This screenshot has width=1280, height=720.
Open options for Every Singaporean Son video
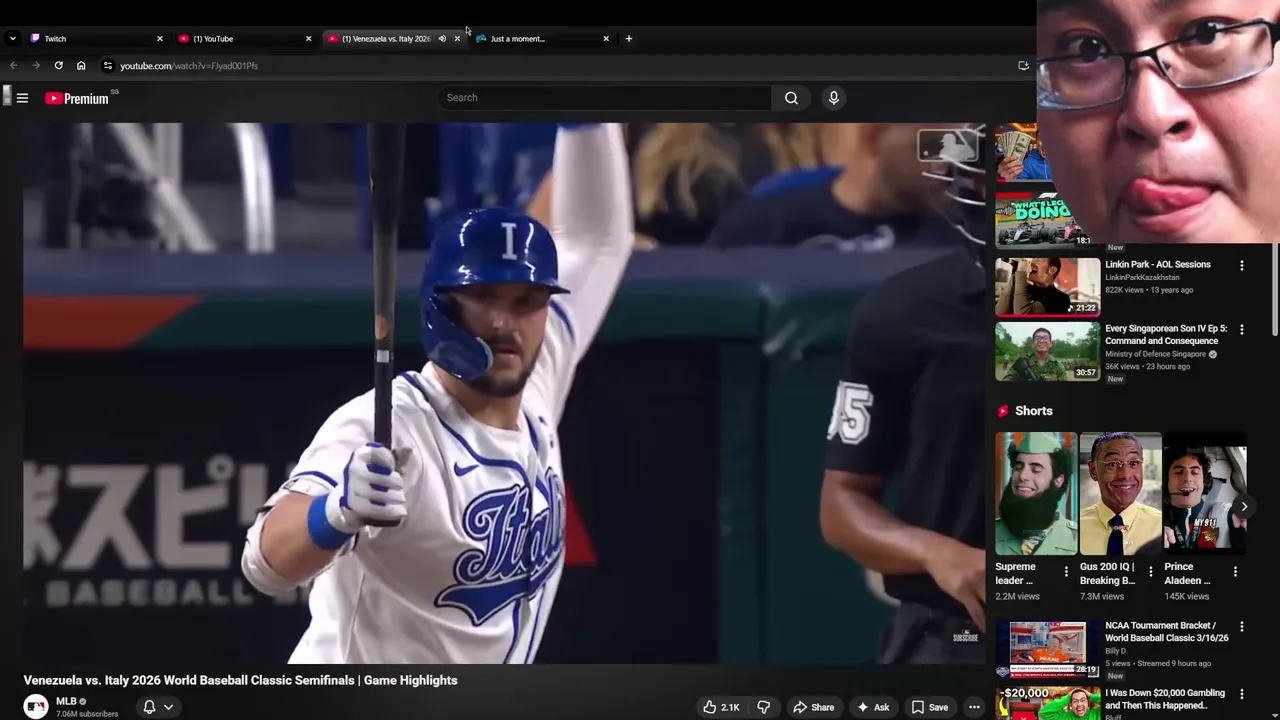(1242, 330)
